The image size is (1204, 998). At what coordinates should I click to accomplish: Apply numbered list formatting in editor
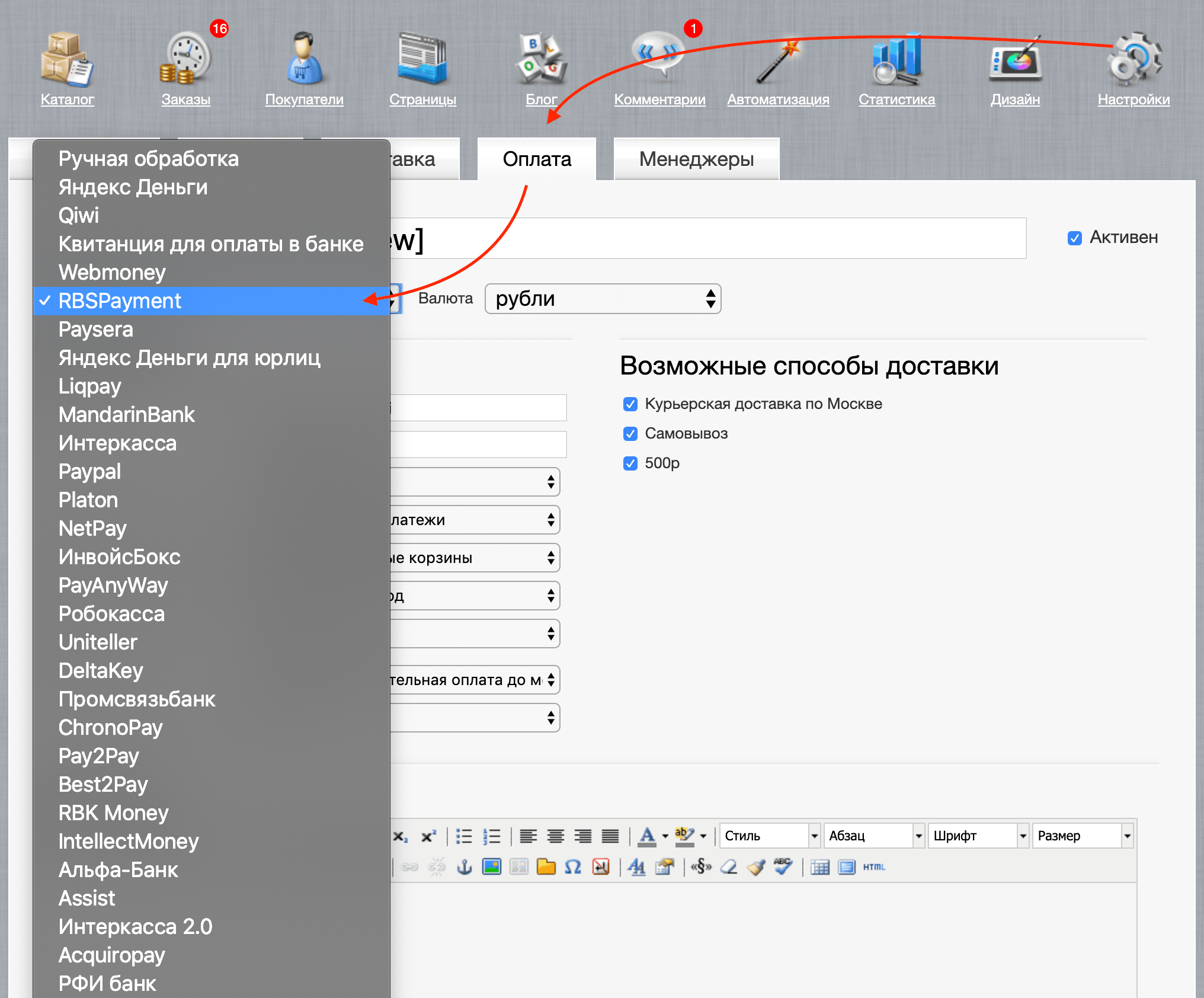[x=491, y=836]
